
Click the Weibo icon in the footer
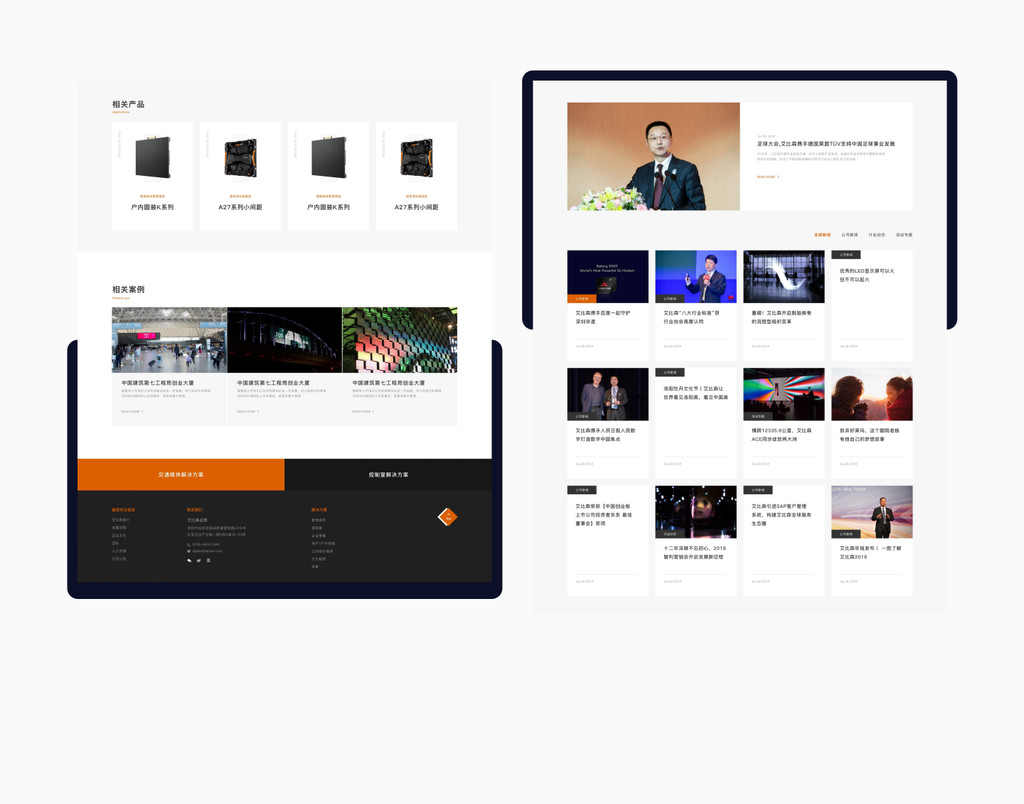199,561
